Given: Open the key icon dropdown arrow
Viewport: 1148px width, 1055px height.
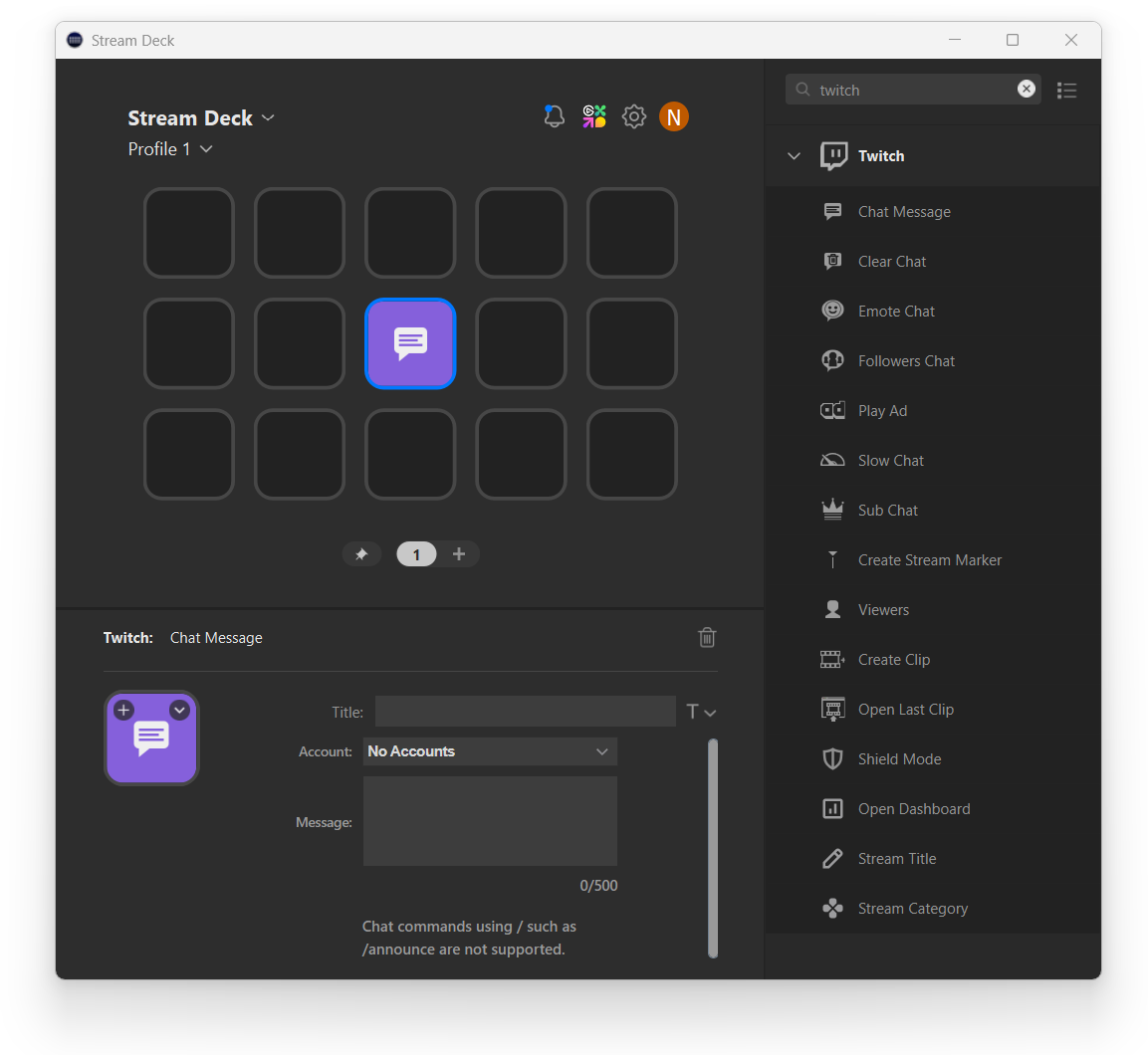Looking at the screenshot, I should pyautogui.click(x=179, y=710).
